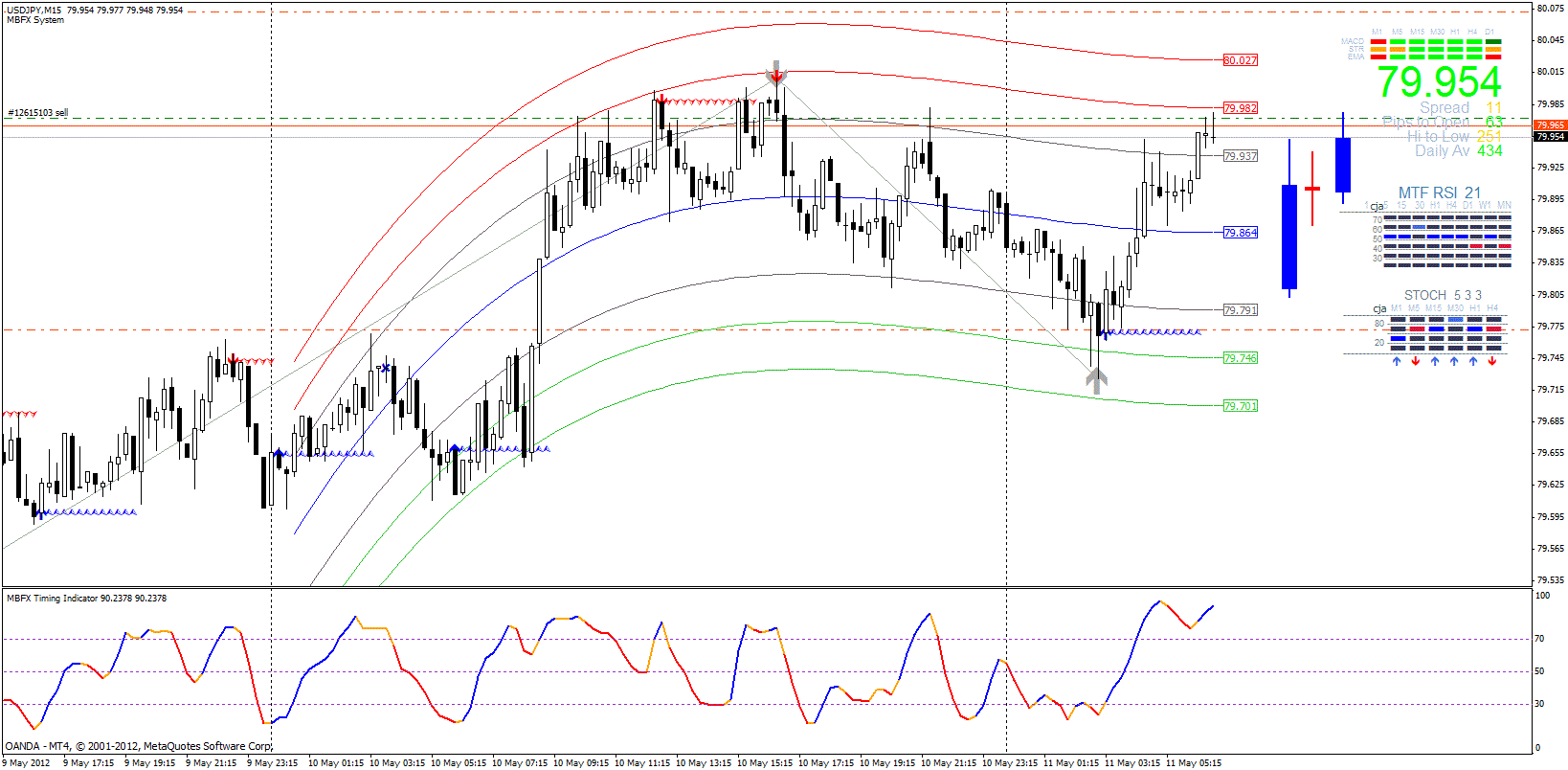Click the blue up arrow under STOCH H1
This screenshot has width=1568, height=770.
point(1473,361)
